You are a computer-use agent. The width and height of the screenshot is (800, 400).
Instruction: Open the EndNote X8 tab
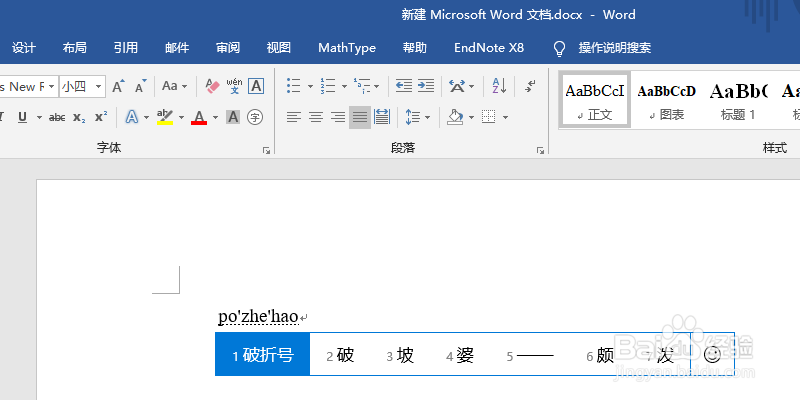(x=489, y=48)
